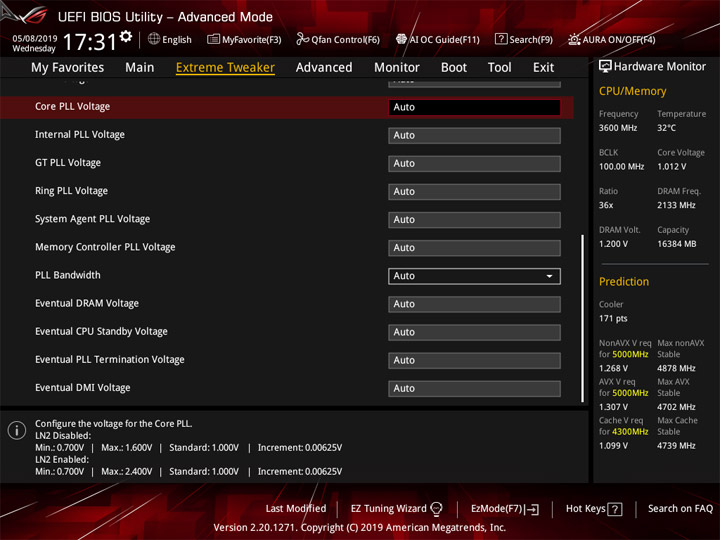Click the Ring PLL Voltage value field
Image resolution: width=720 pixels, height=540 pixels.
[x=474, y=191]
